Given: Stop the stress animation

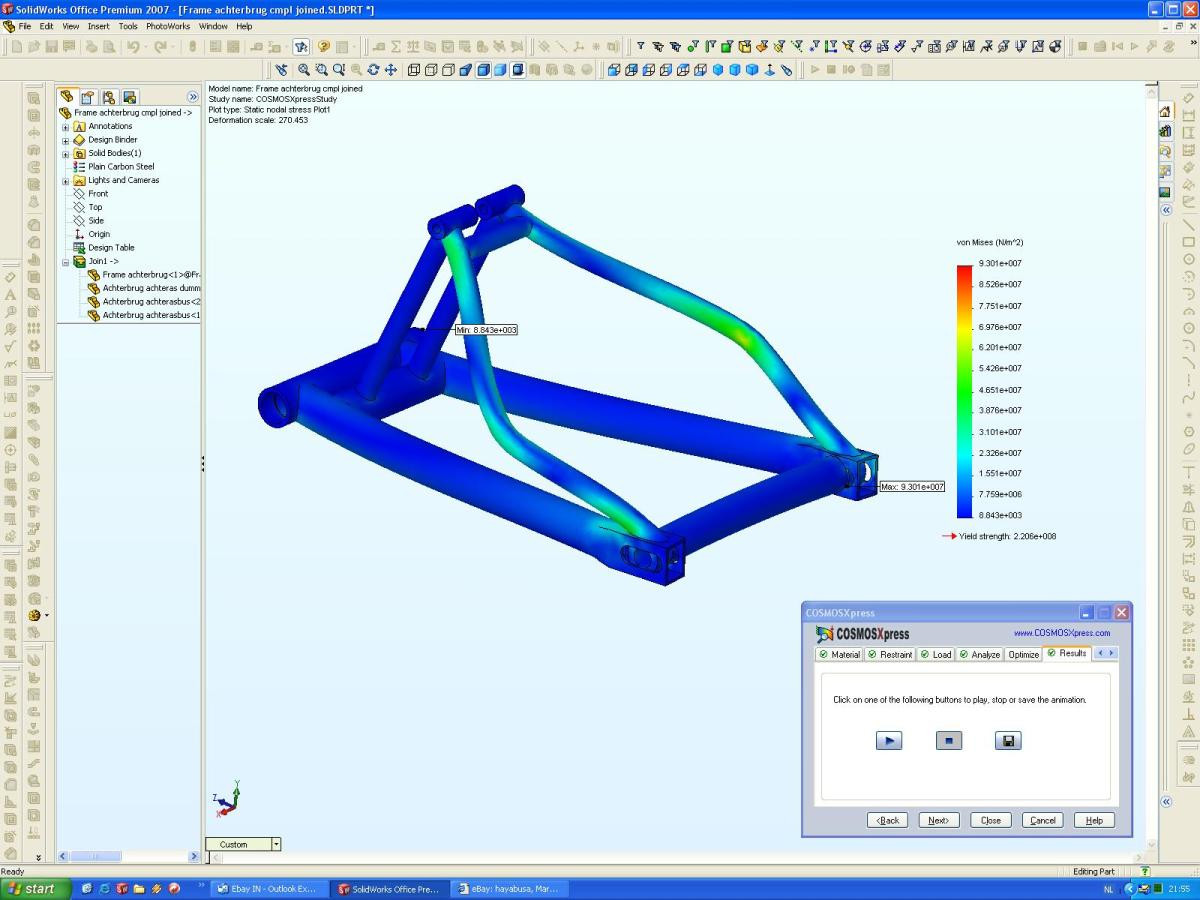Looking at the screenshot, I should tap(949, 741).
